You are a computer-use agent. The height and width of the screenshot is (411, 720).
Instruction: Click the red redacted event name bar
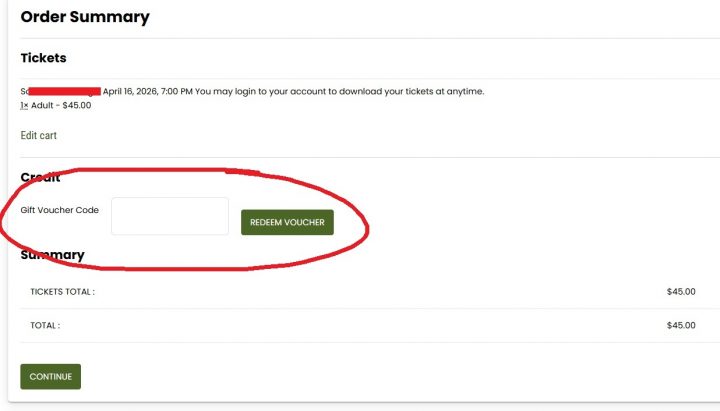tap(64, 91)
